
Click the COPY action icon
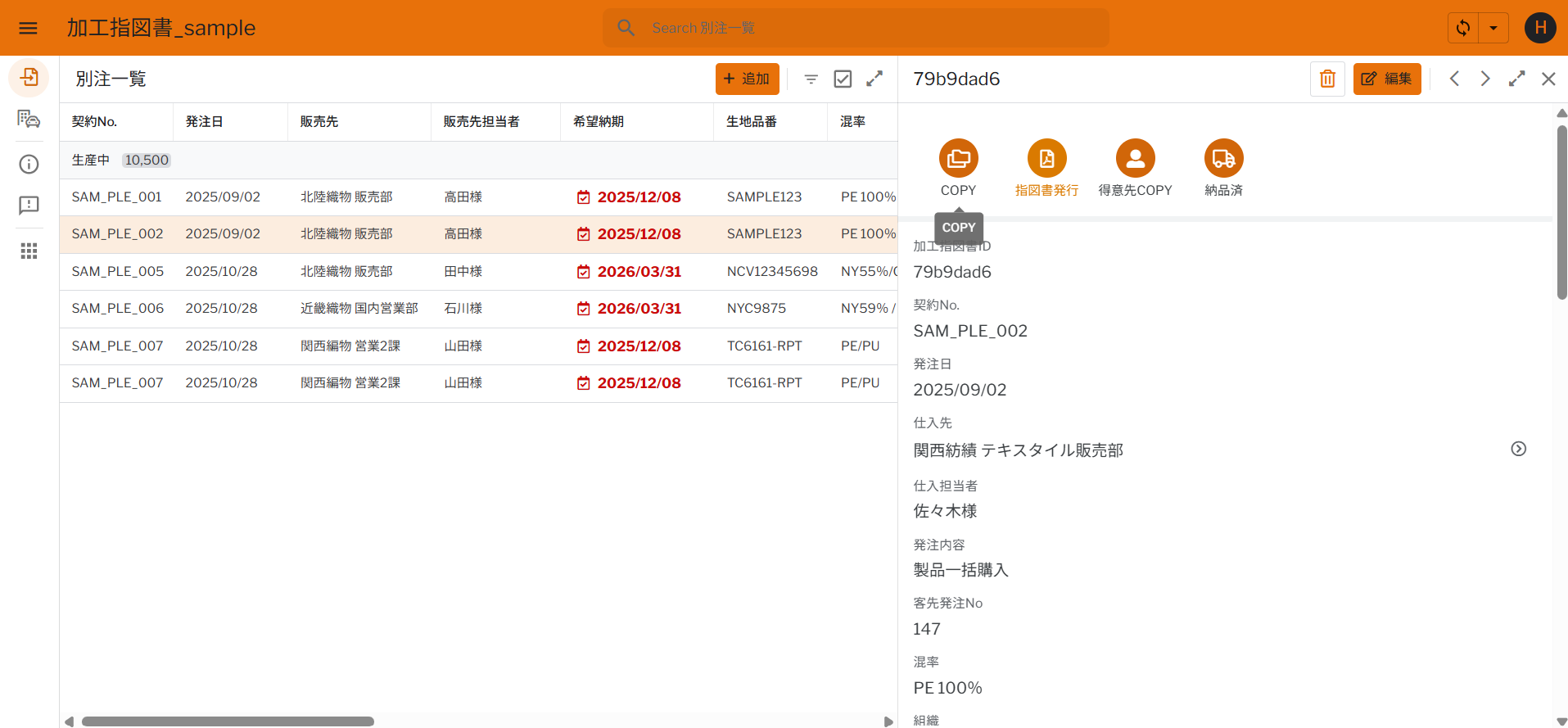[958, 158]
